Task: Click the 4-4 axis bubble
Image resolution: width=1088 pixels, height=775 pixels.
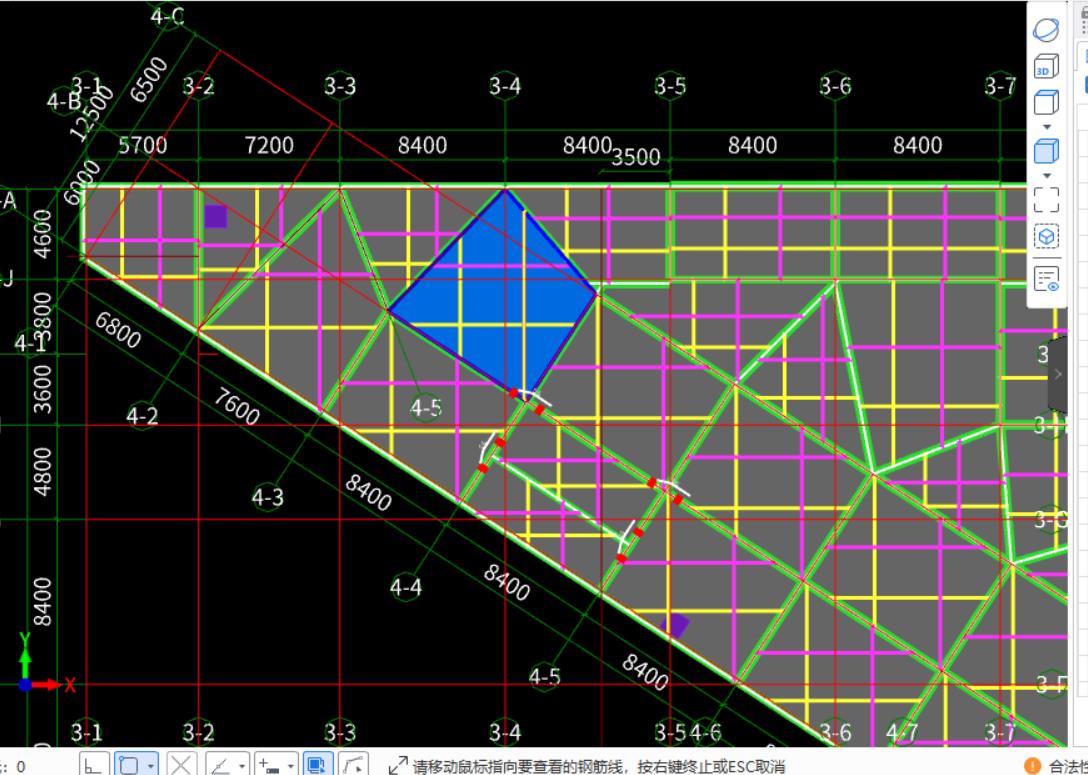Action: [406, 587]
